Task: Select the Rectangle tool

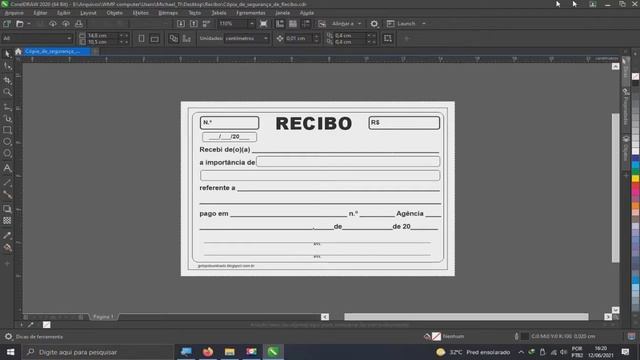Action: (7, 130)
